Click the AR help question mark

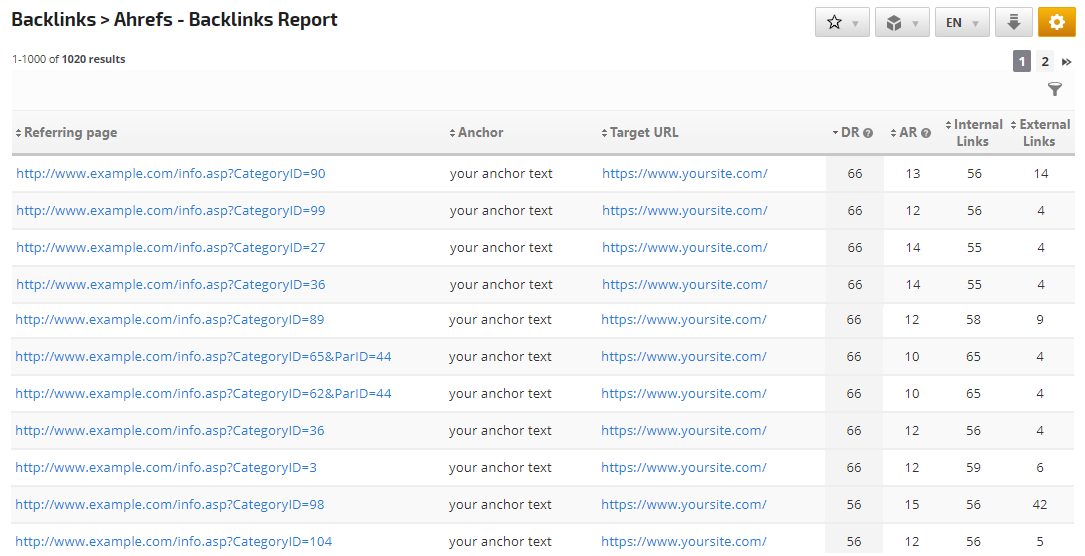926,133
